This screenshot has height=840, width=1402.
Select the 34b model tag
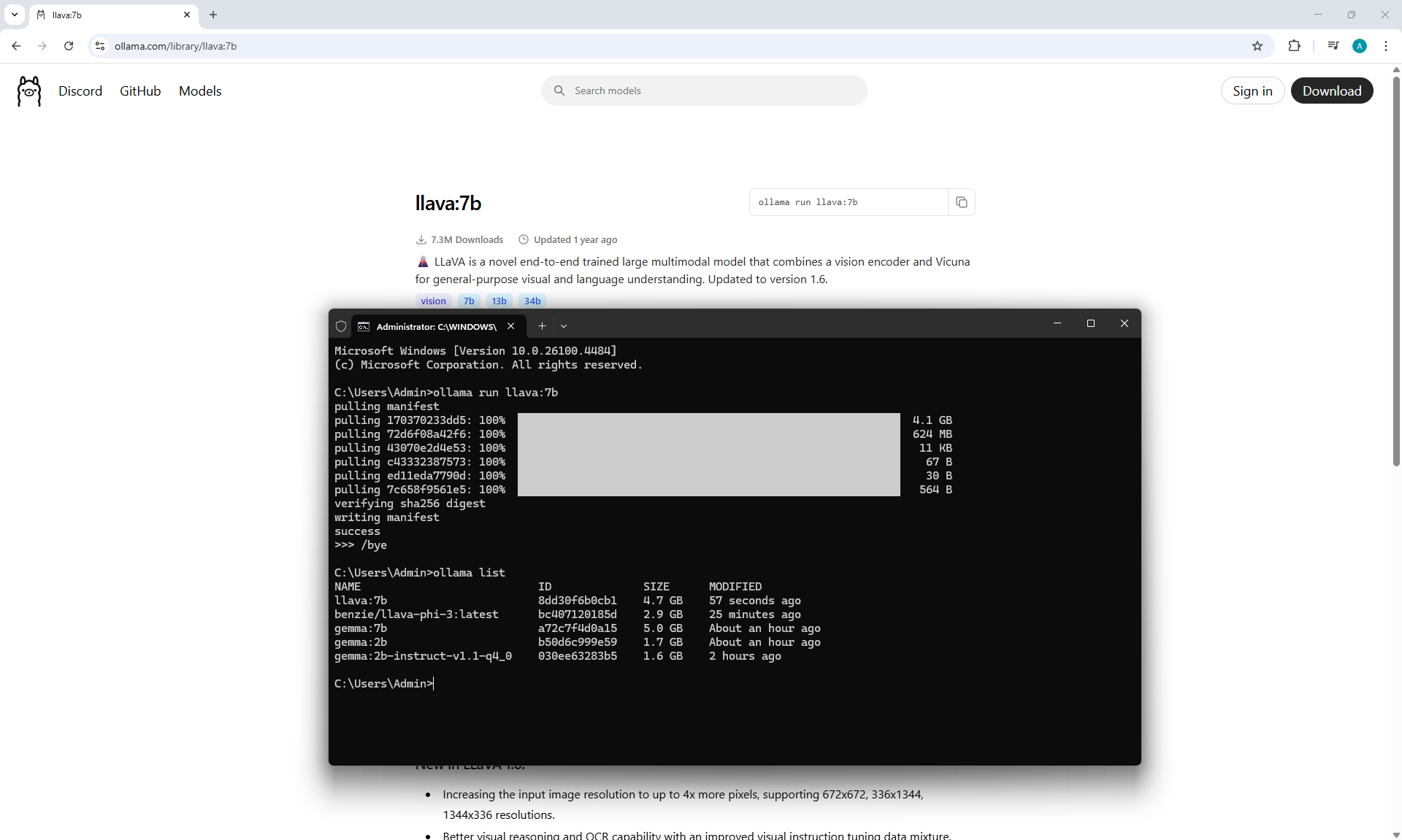click(x=532, y=301)
